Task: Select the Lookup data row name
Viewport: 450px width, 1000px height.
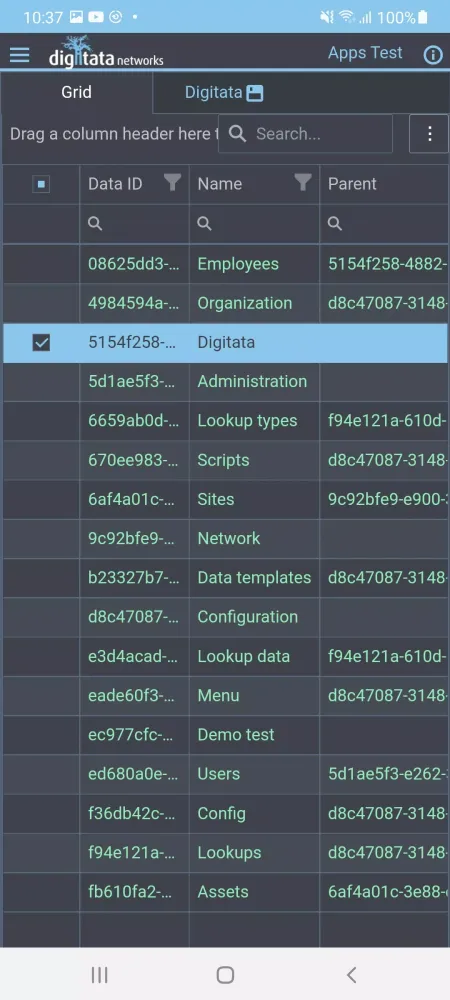Action: coord(243,656)
